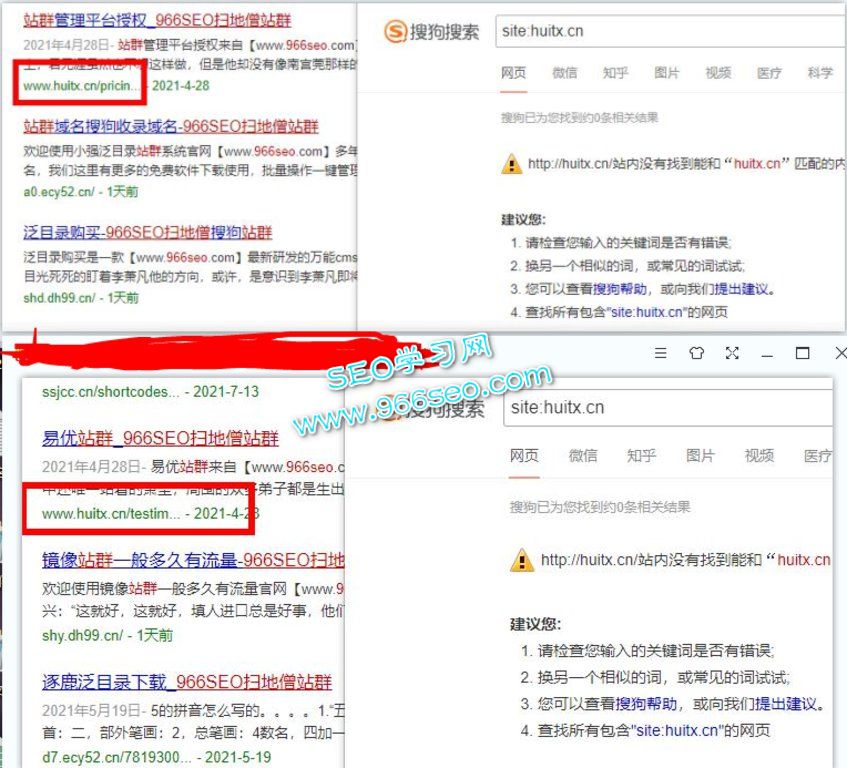This screenshot has width=847, height=768.
Task: Select 视频 tab in lower Sogou window
Action: (x=759, y=455)
